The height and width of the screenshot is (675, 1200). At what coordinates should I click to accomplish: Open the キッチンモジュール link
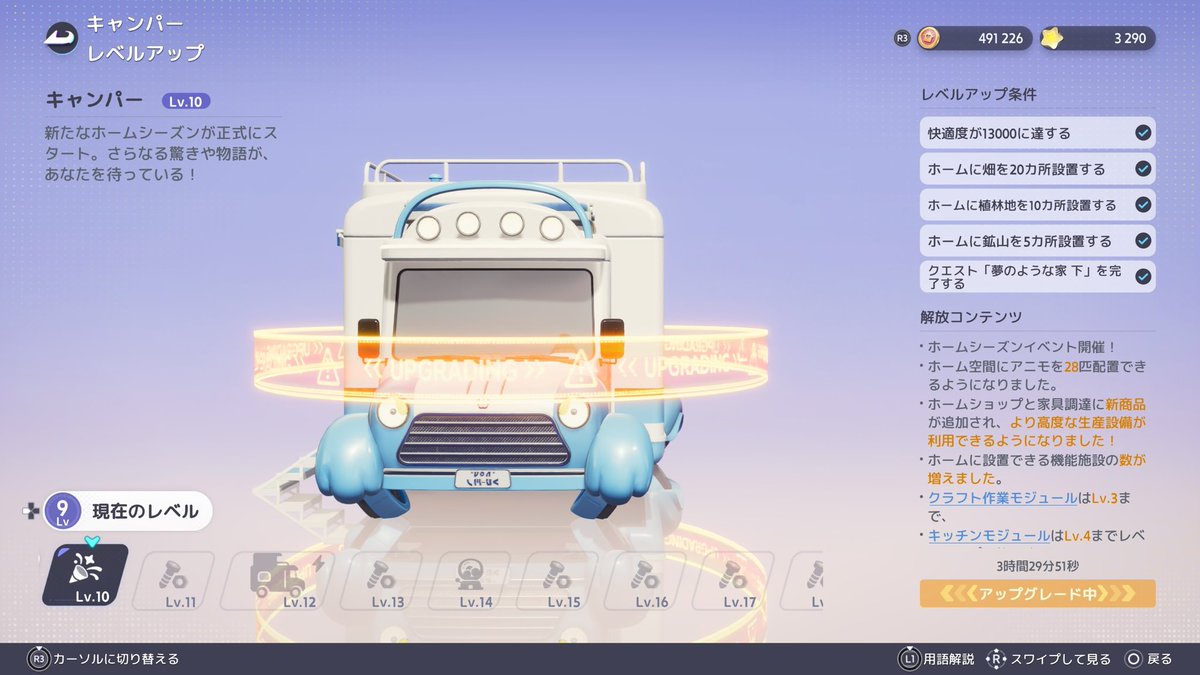pyautogui.click(x=989, y=536)
